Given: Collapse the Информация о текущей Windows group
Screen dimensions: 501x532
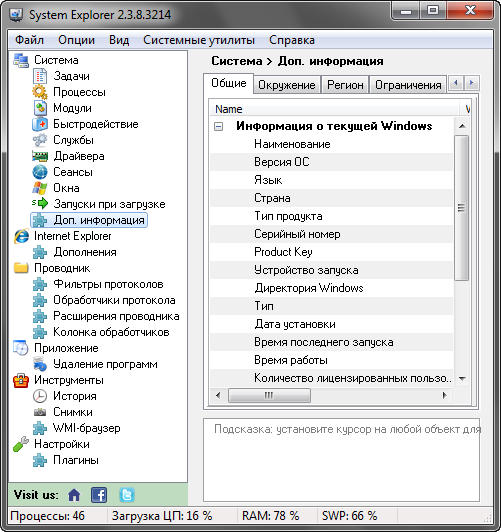Looking at the screenshot, I should tap(219, 127).
